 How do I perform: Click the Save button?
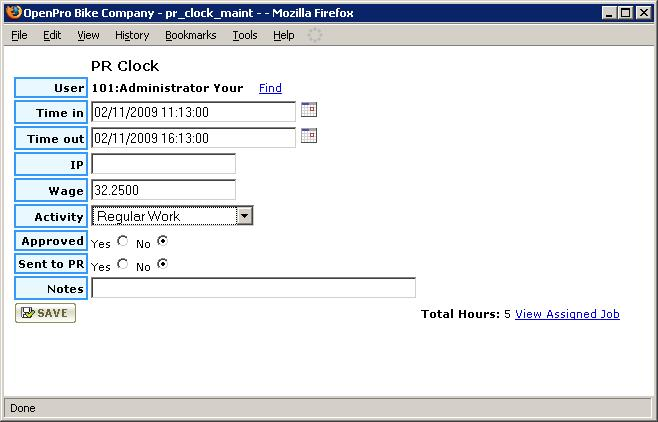[45, 313]
